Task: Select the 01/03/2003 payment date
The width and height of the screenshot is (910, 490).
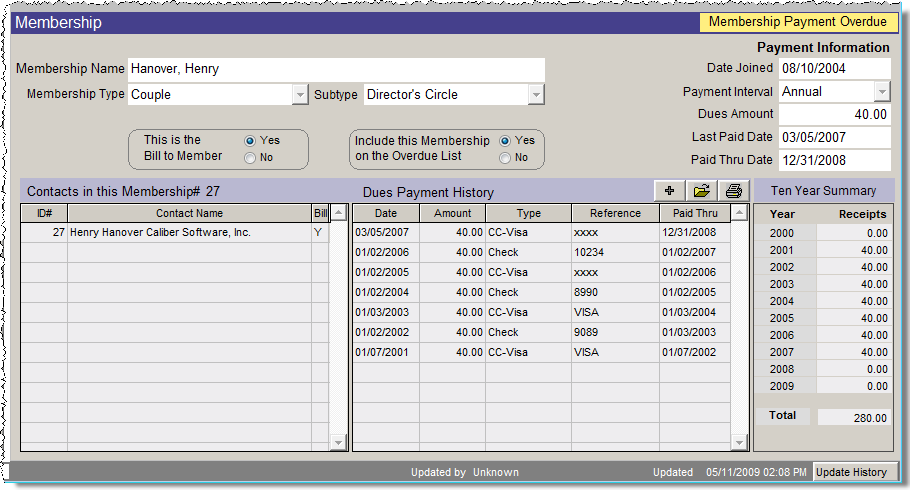Action: point(382,312)
